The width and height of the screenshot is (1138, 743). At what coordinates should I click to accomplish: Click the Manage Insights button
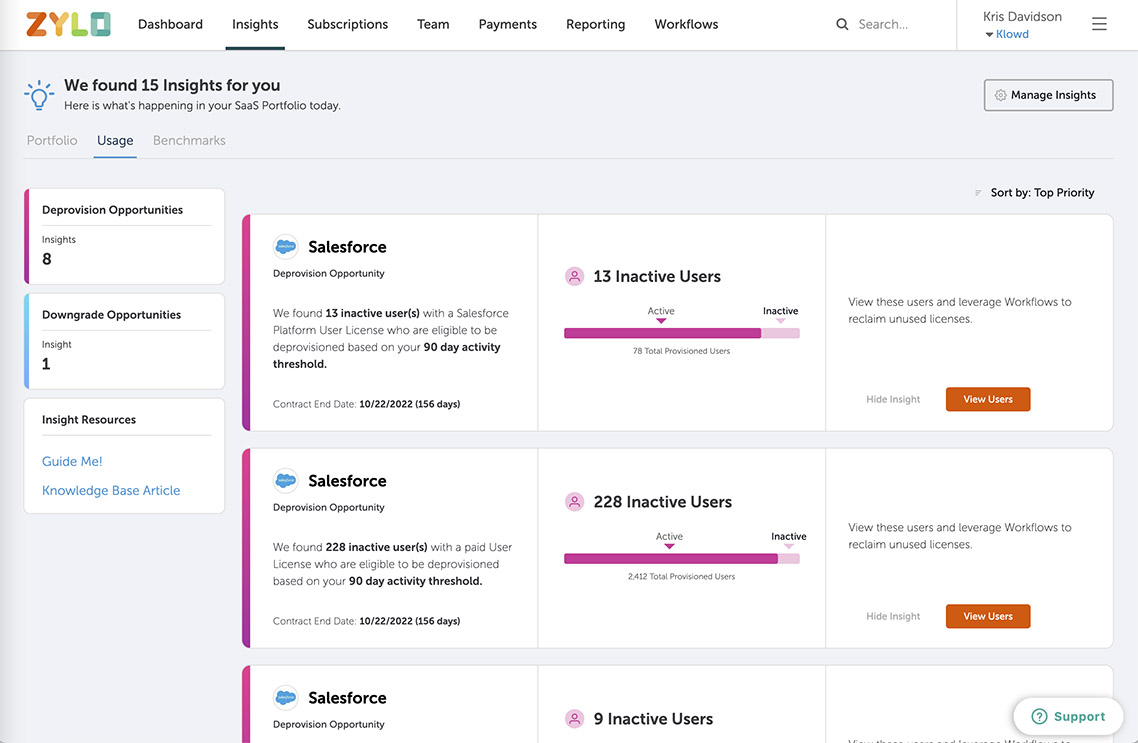click(1048, 95)
